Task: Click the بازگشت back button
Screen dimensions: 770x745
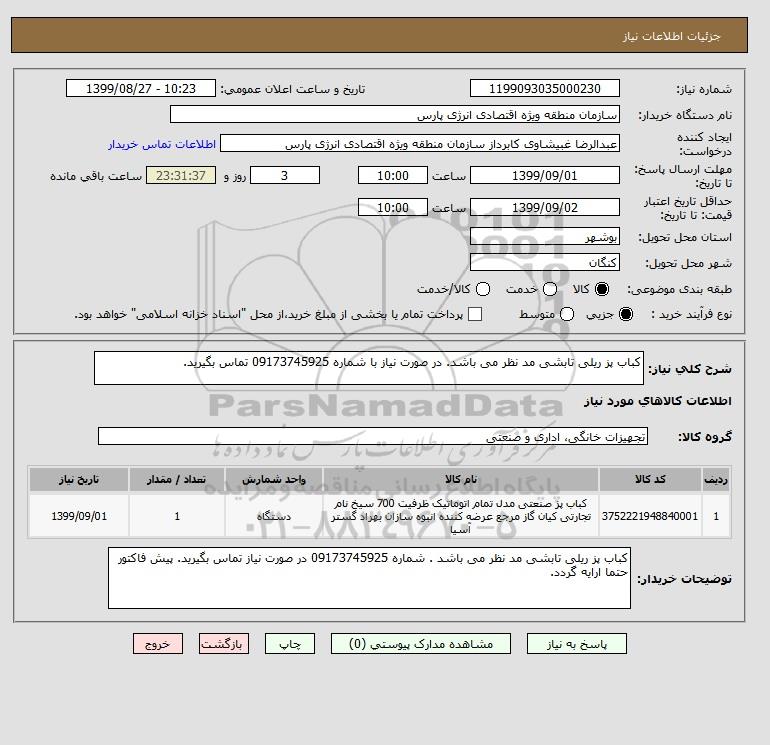Action: point(224,644)
